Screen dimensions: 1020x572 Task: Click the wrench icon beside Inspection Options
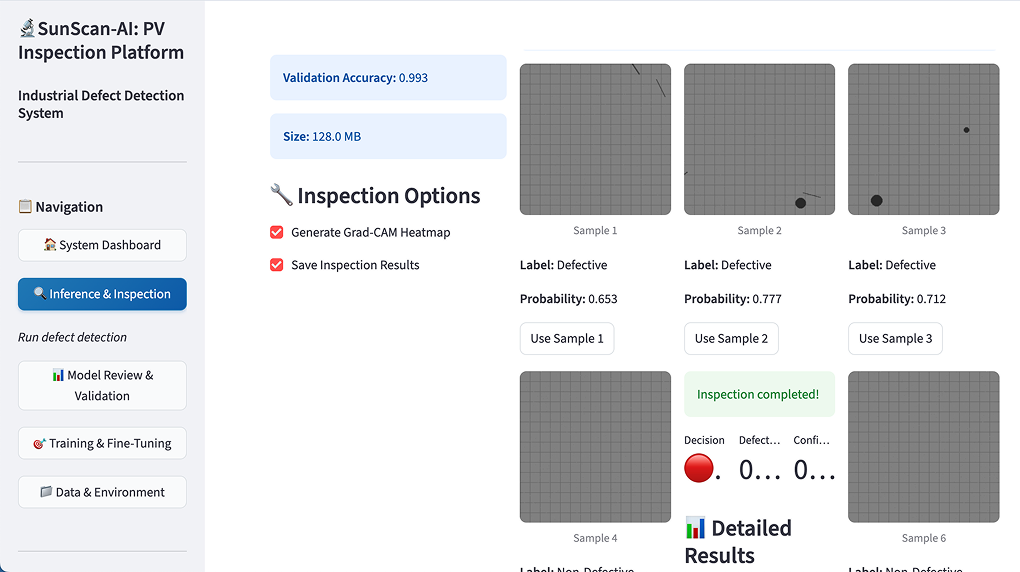281,195
